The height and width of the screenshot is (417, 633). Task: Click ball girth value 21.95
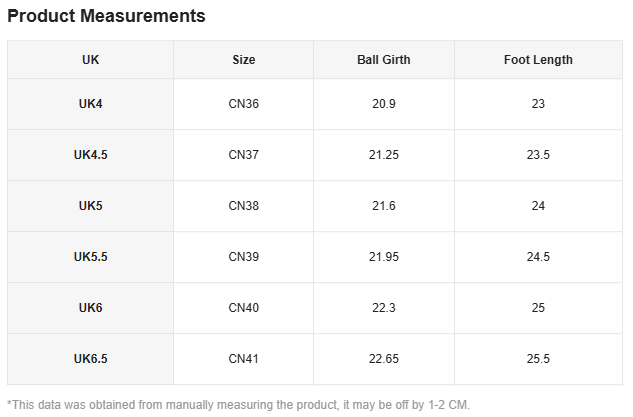pos(383,257)
